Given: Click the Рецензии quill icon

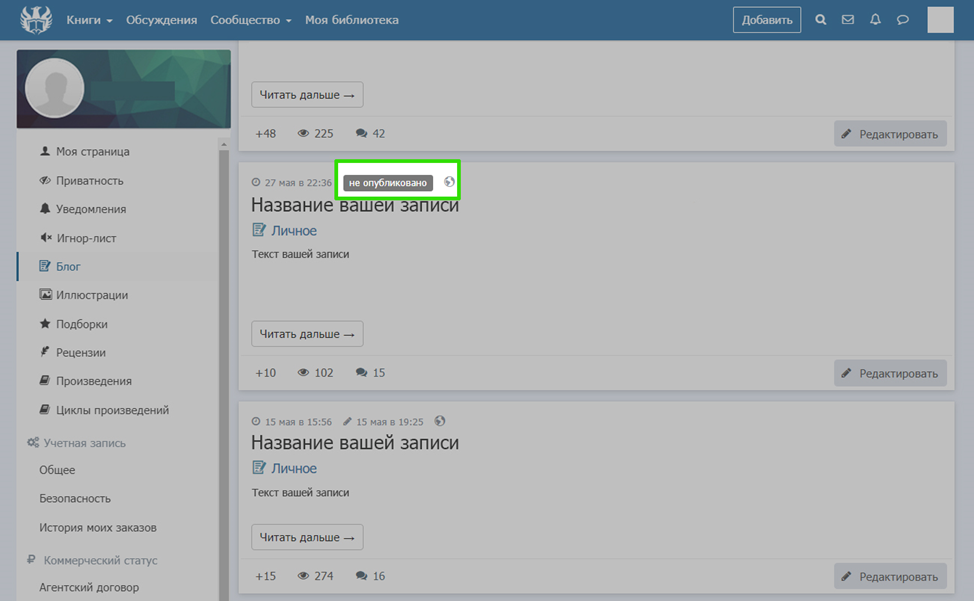Looking at the screenshot, I should (45, 351).
